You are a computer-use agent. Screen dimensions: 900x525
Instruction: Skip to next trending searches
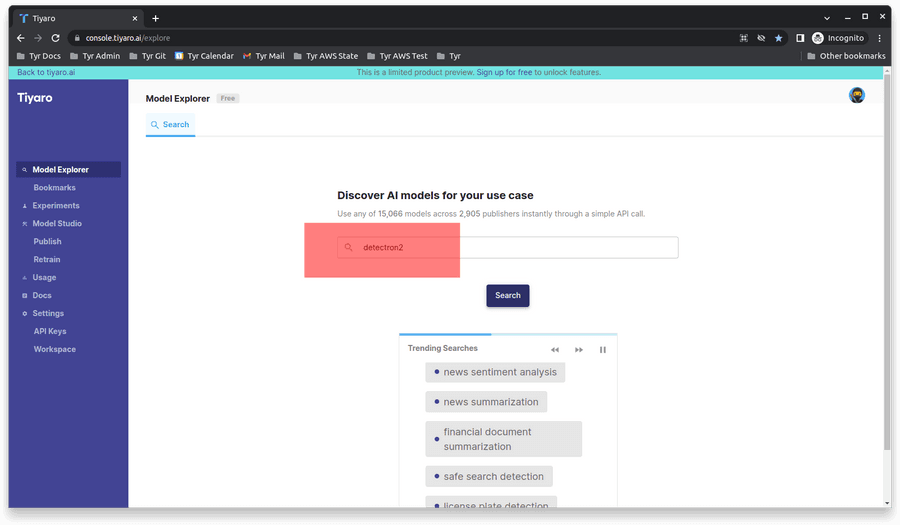[579, 349]
